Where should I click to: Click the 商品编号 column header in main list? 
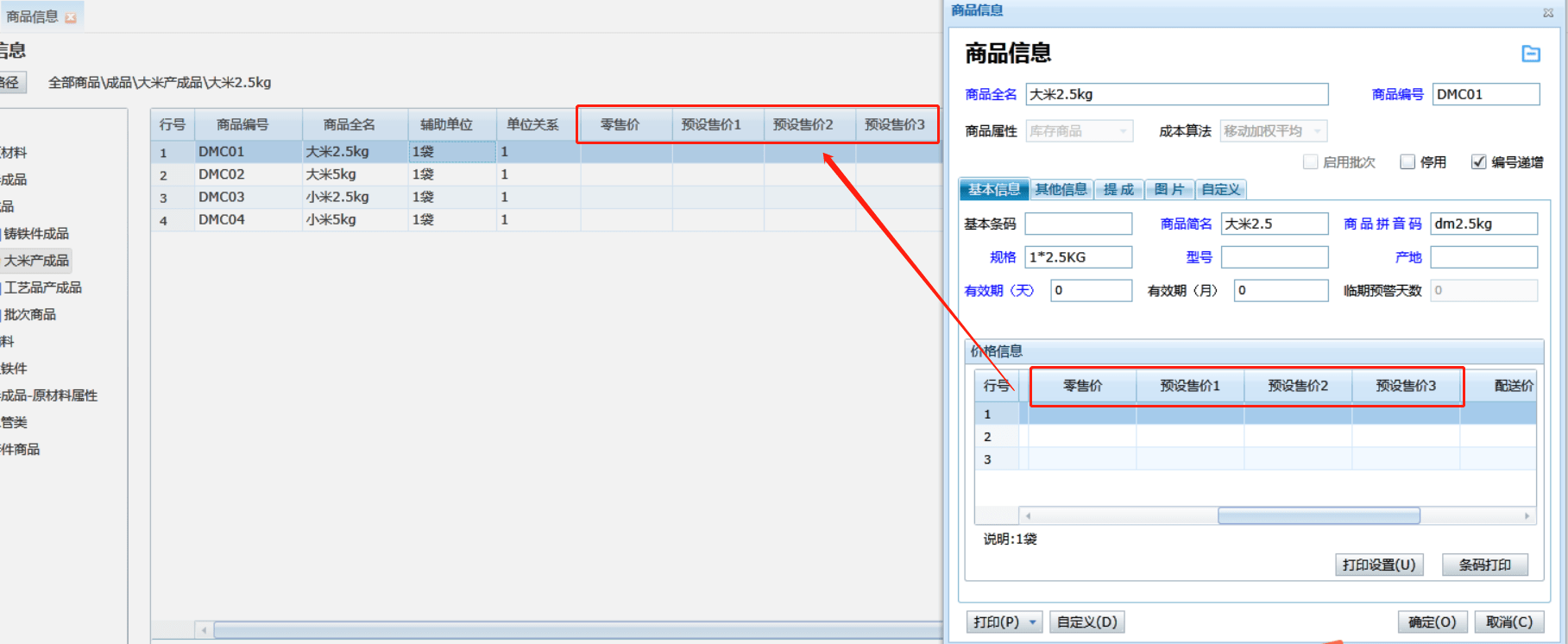[249, 124]
